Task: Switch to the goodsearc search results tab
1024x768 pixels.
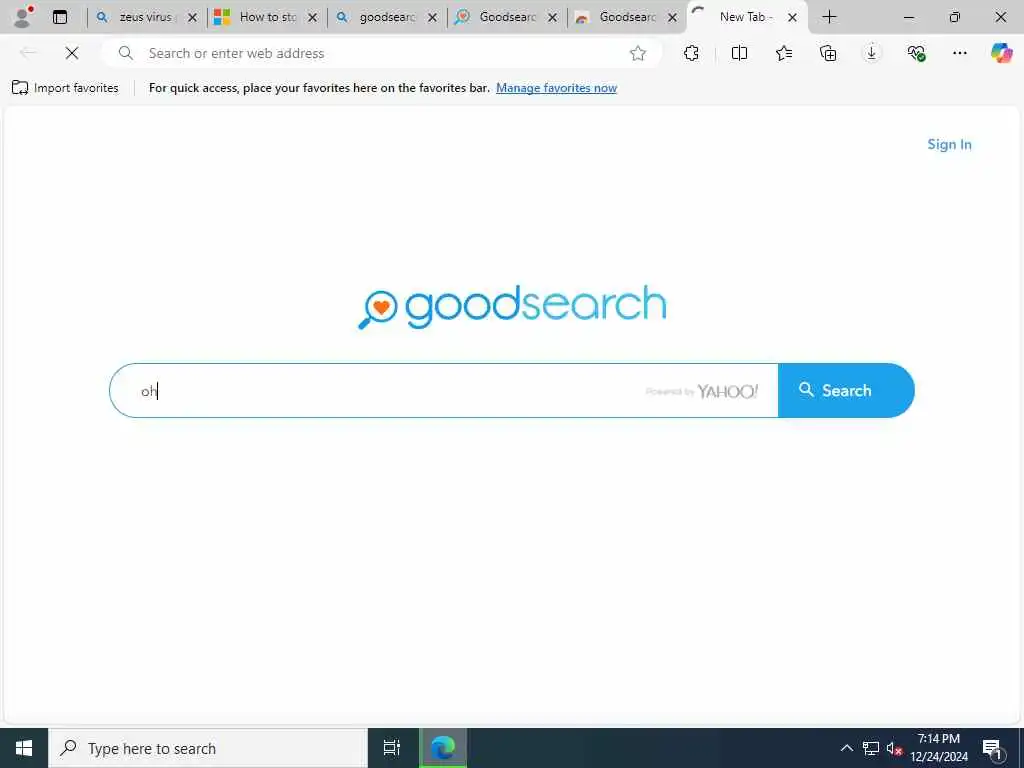Action: click(387, 17)
